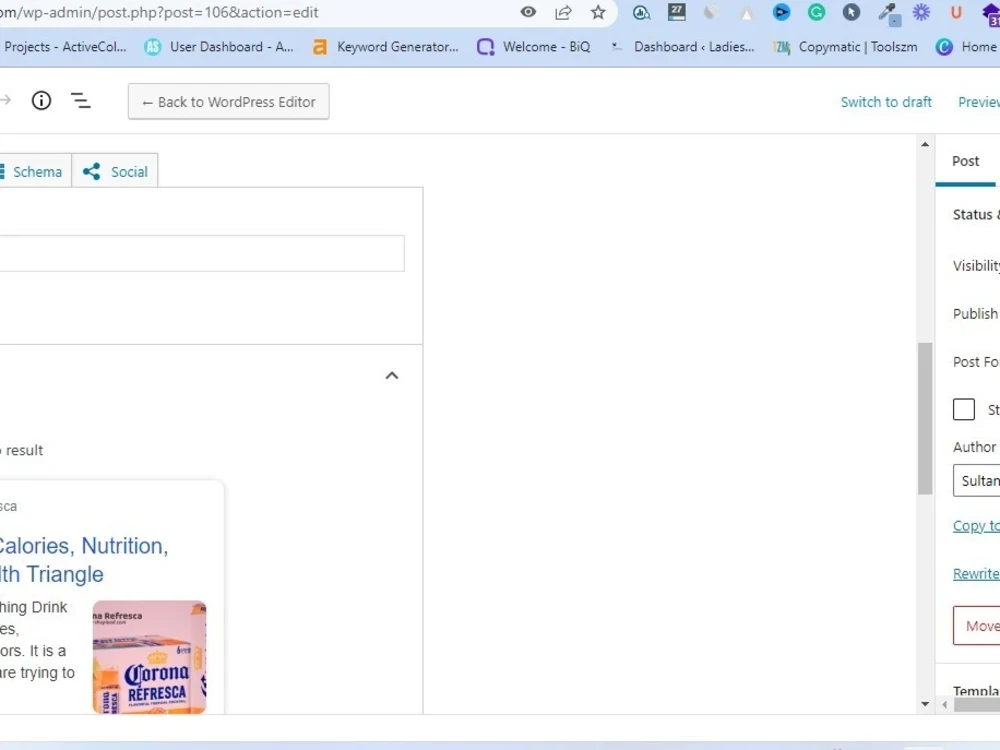Open the purple sunburst extension icon
Screen dimensions: 1000x750
tap(921, 12)
